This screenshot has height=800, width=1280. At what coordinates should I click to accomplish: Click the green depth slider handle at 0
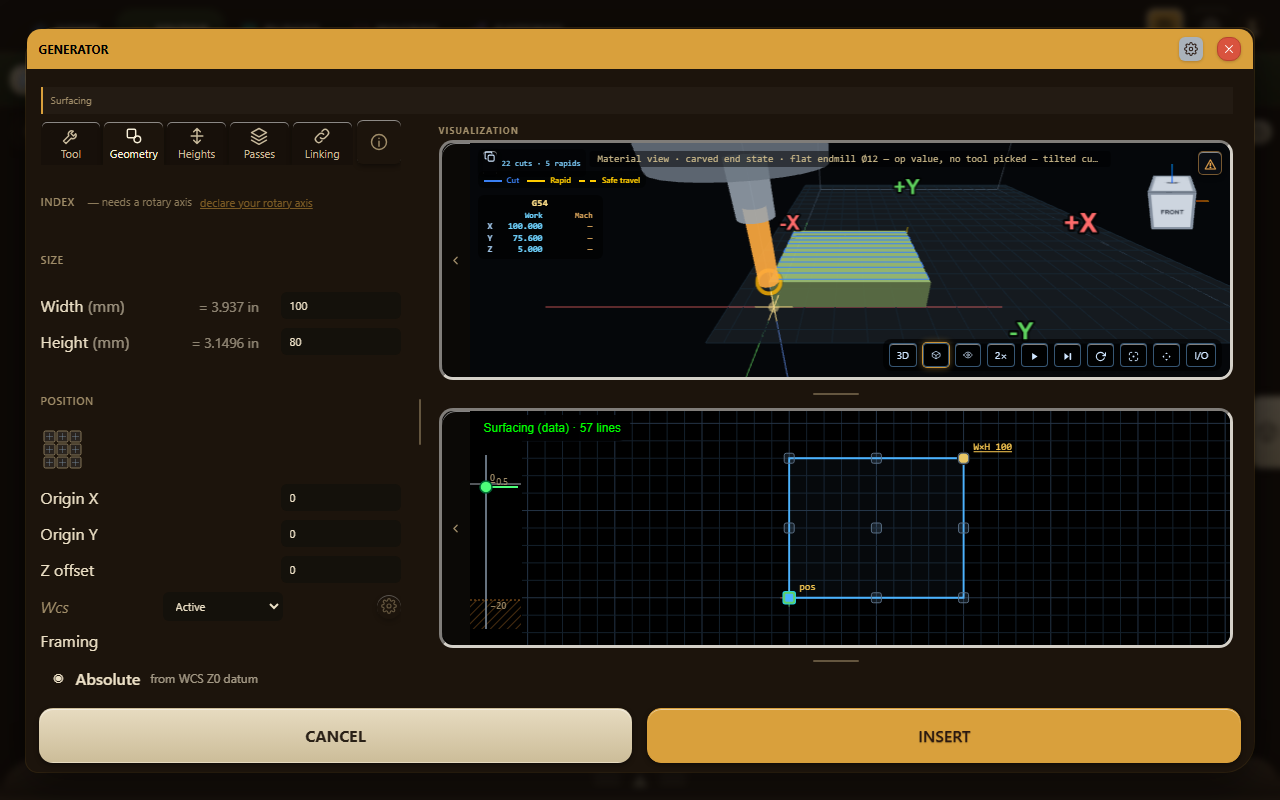click(486, 487)
